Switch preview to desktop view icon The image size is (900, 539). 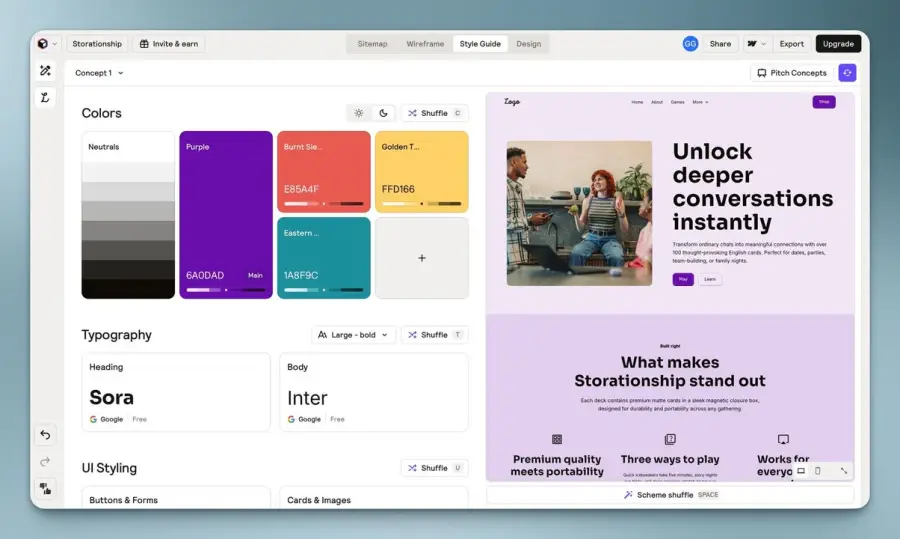(x=801, y=471)
